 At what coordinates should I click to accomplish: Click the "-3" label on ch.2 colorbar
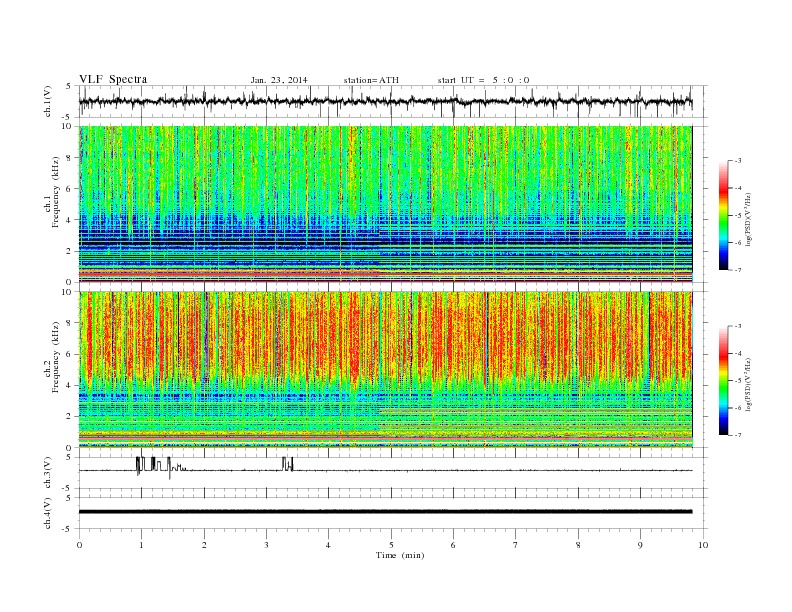pos(737,326)
